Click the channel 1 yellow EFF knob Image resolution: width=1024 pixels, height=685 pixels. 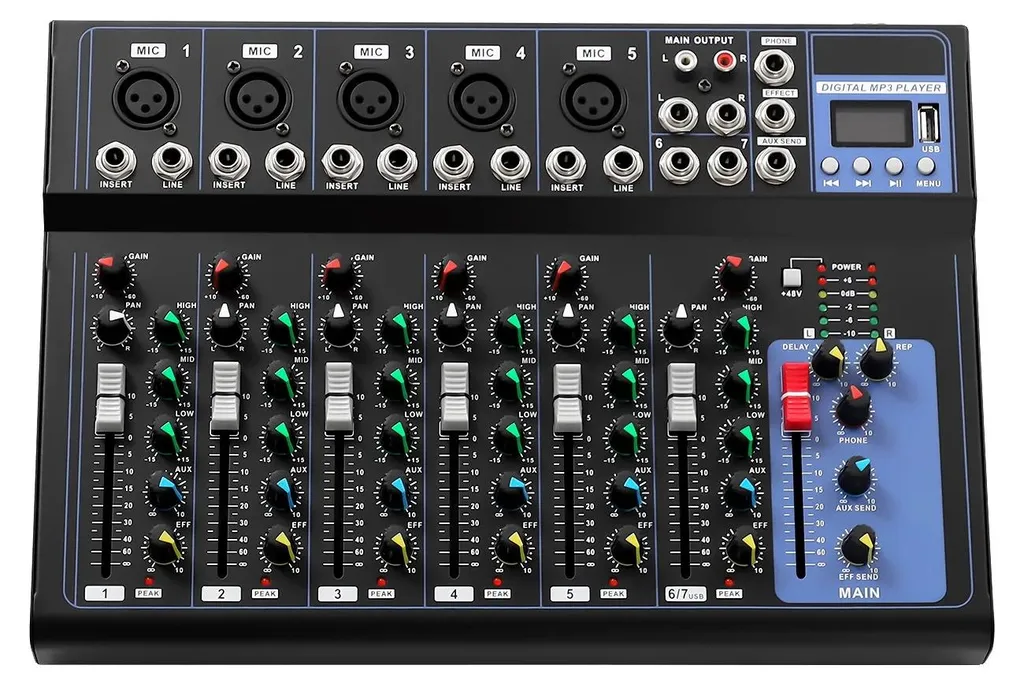coord(165,547)
